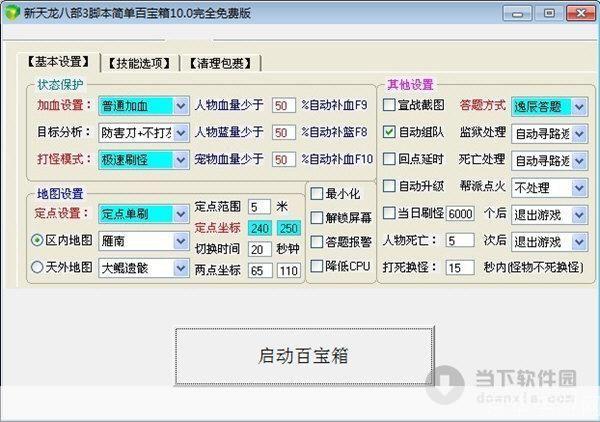Click the 启动百宝箱 button
This screenshot has width=600, height=422.
coord(305,356)
